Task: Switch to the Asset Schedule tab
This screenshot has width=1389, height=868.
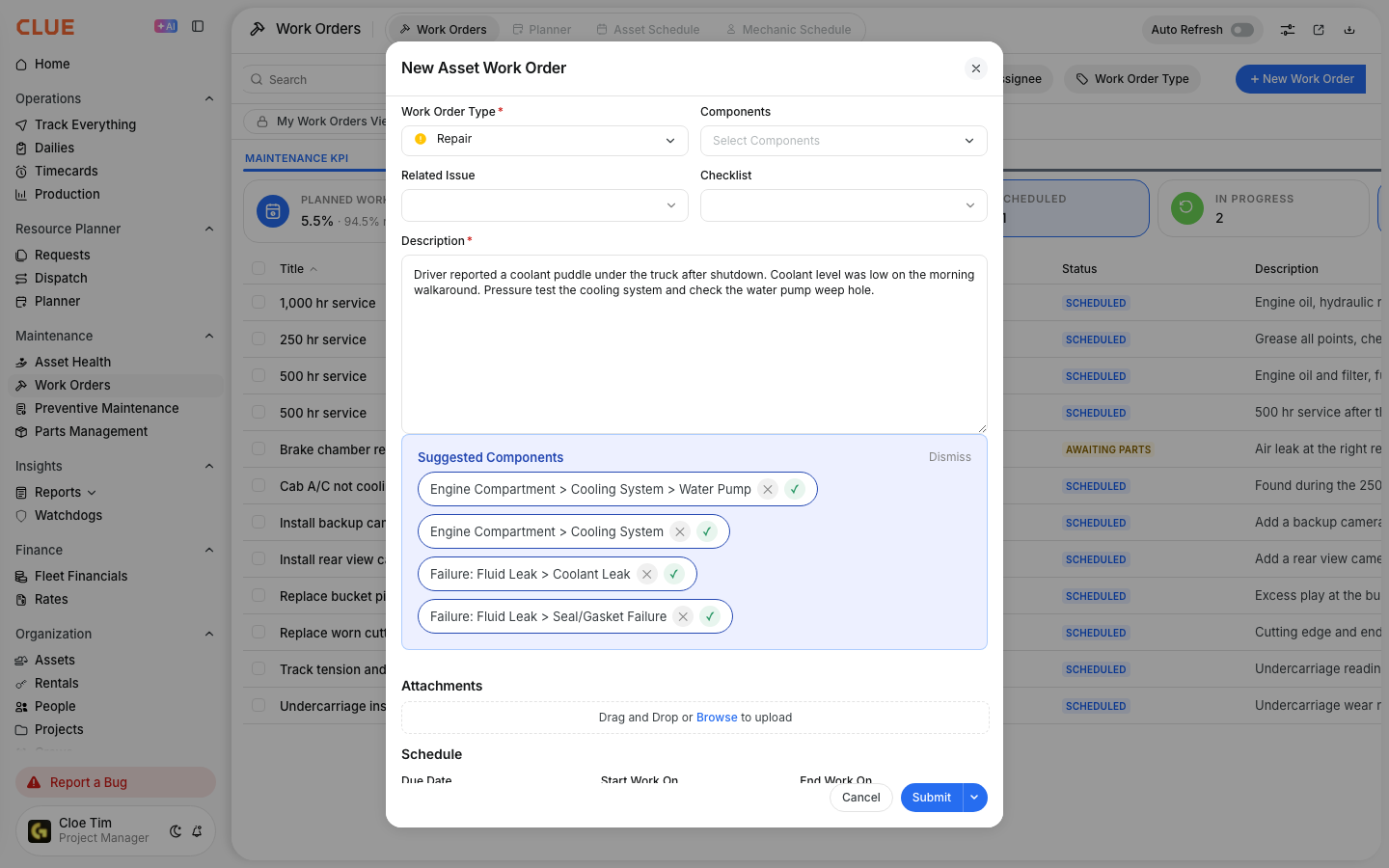Action: click(648, 30)
